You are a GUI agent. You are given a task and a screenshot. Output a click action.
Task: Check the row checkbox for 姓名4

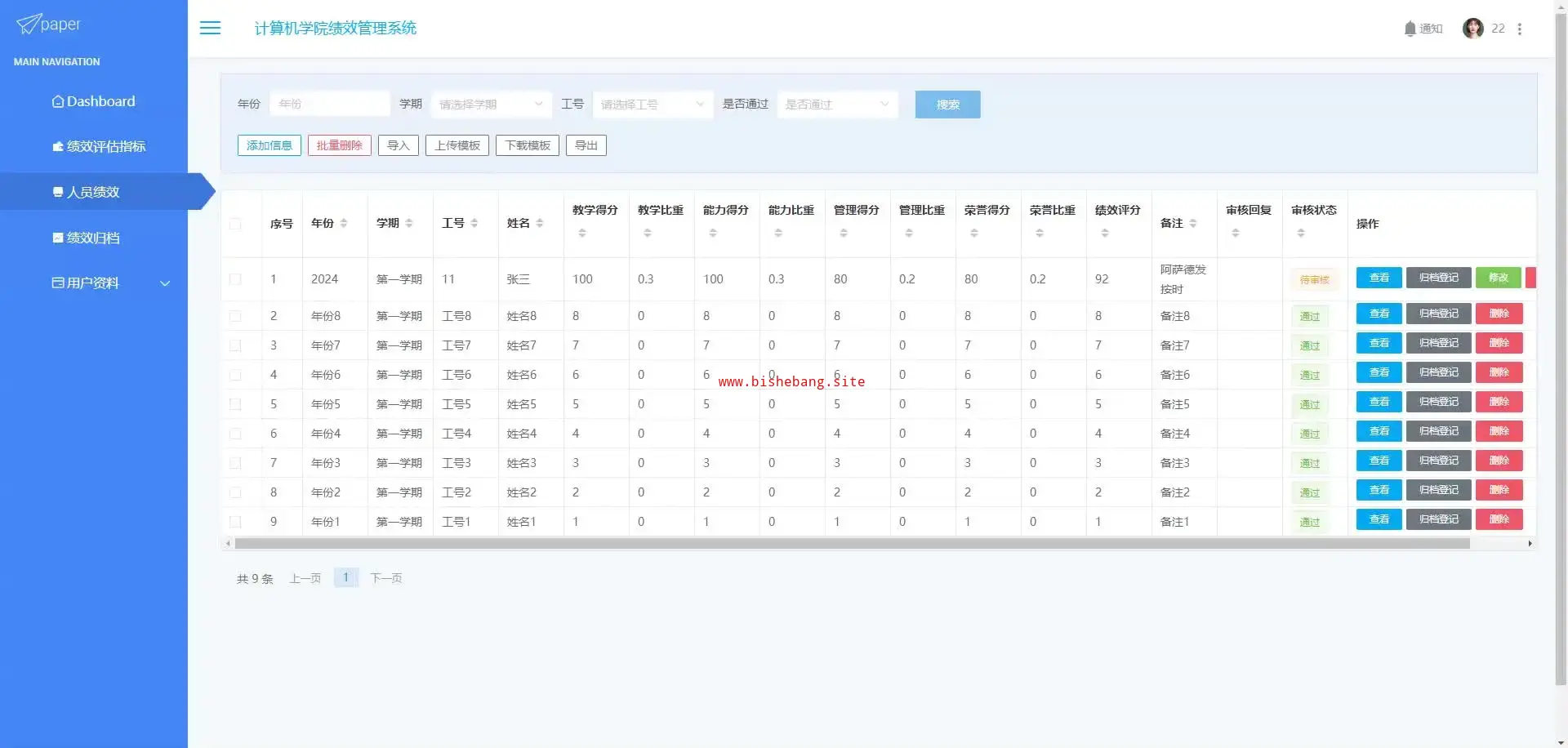pos(235,434)
